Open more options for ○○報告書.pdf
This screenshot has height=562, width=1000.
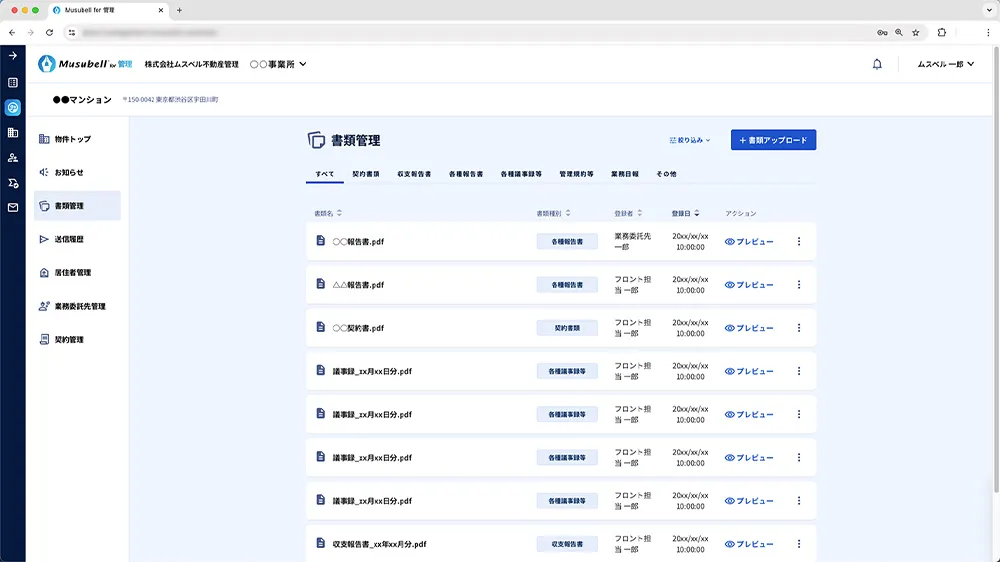798,241
